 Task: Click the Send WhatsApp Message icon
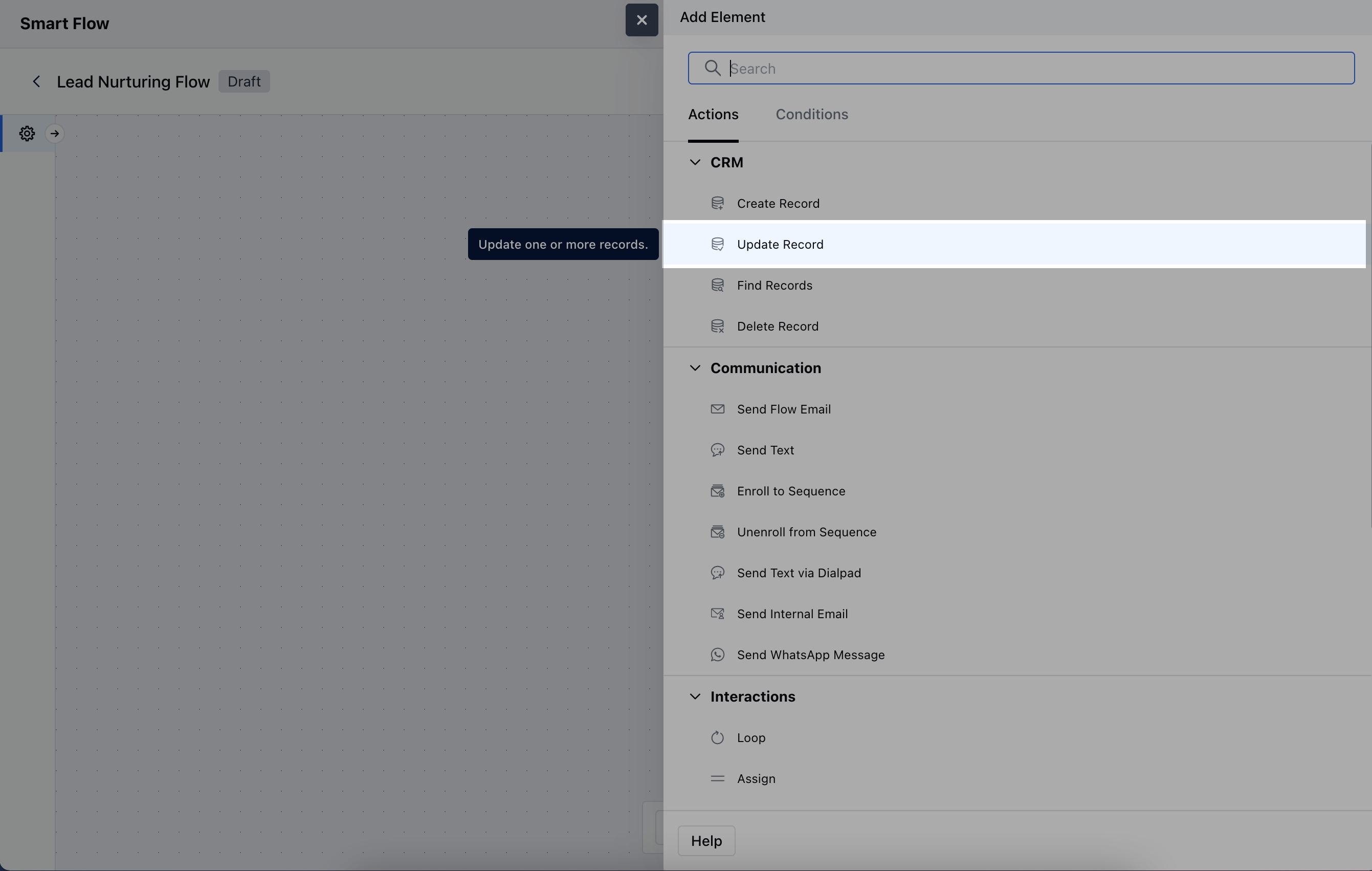click(x=717, y=655)
